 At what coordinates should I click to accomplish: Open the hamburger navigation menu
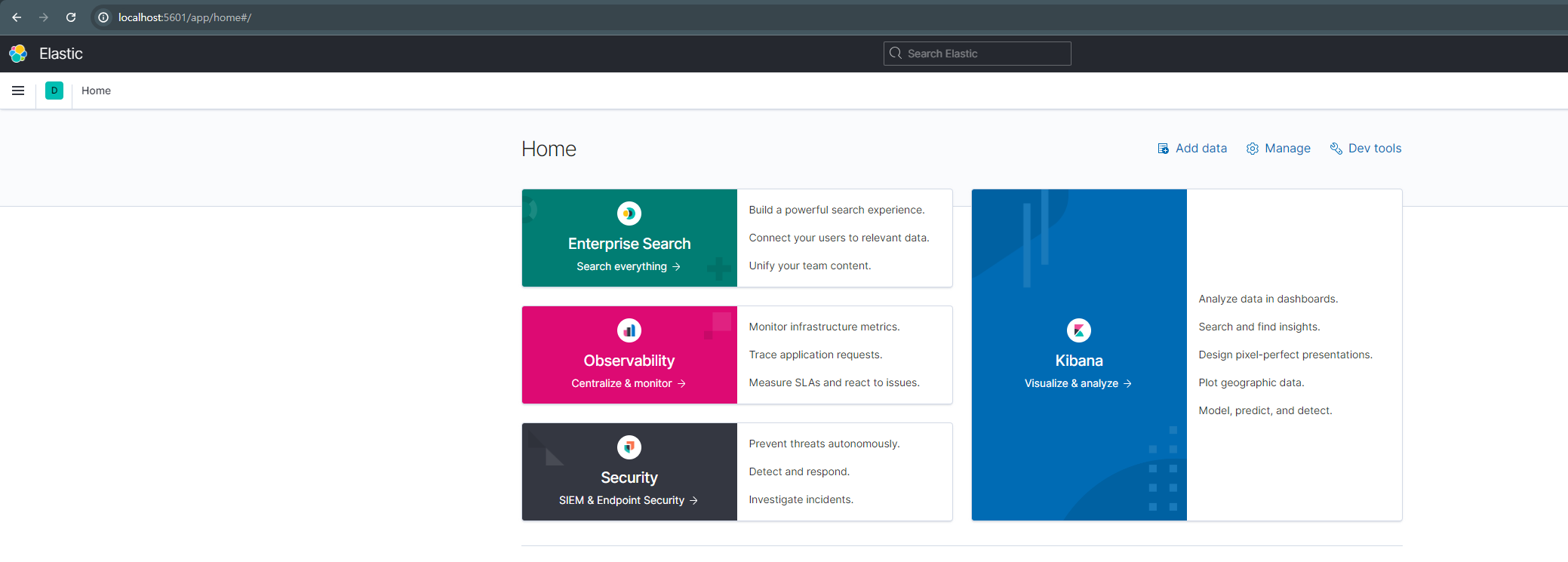pos(18,91)
